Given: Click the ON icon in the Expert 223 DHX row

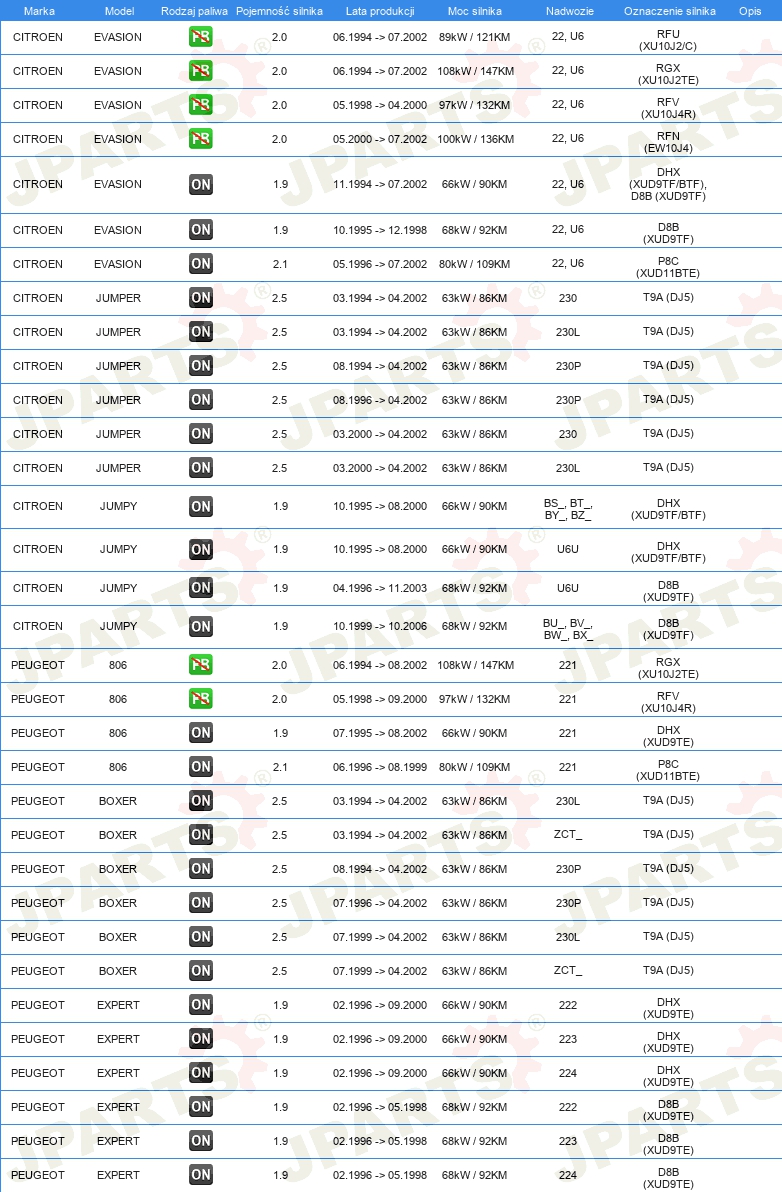Looking at the screenshot, I should pyautogui.click(x=201, y=1038).
